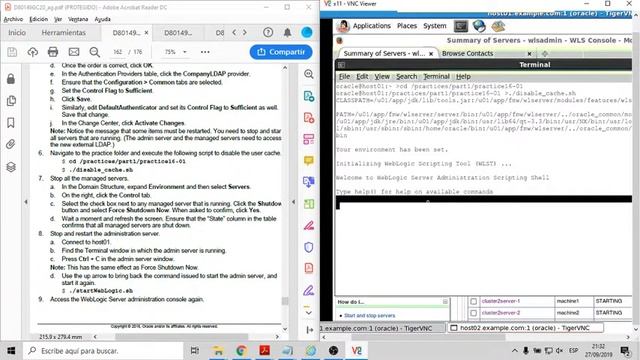Click the PDF vertical scrollbar thumb
The height and width of the screenshot is (360, 640).
285,301
